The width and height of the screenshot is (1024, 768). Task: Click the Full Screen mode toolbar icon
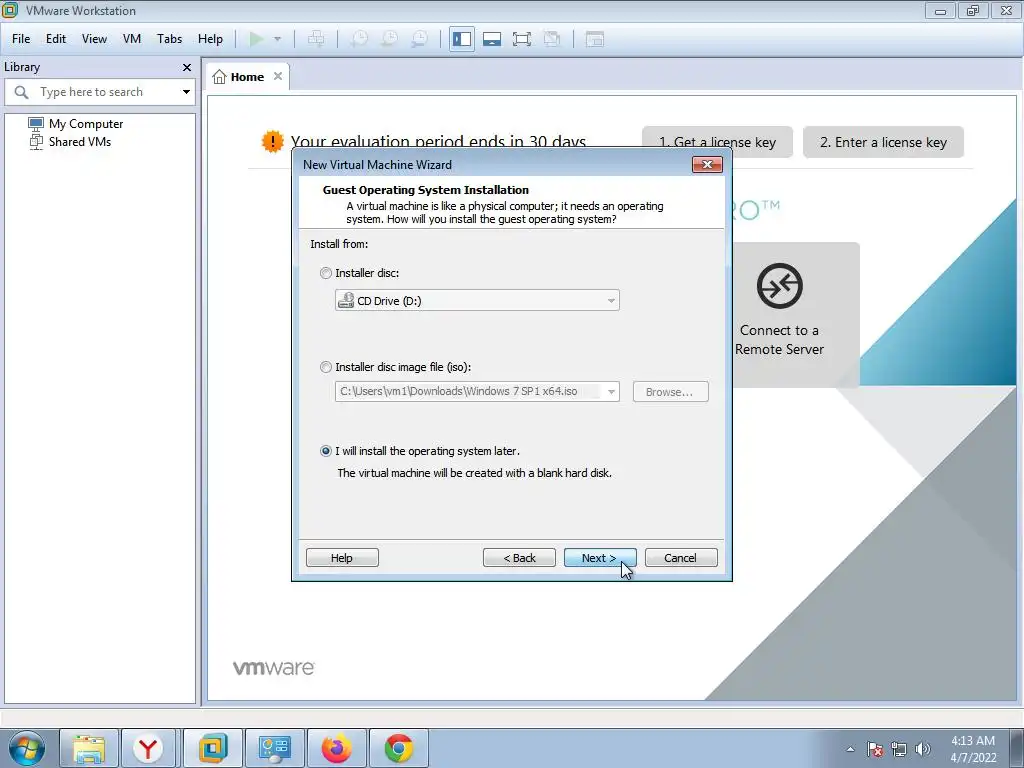(522, 39)
